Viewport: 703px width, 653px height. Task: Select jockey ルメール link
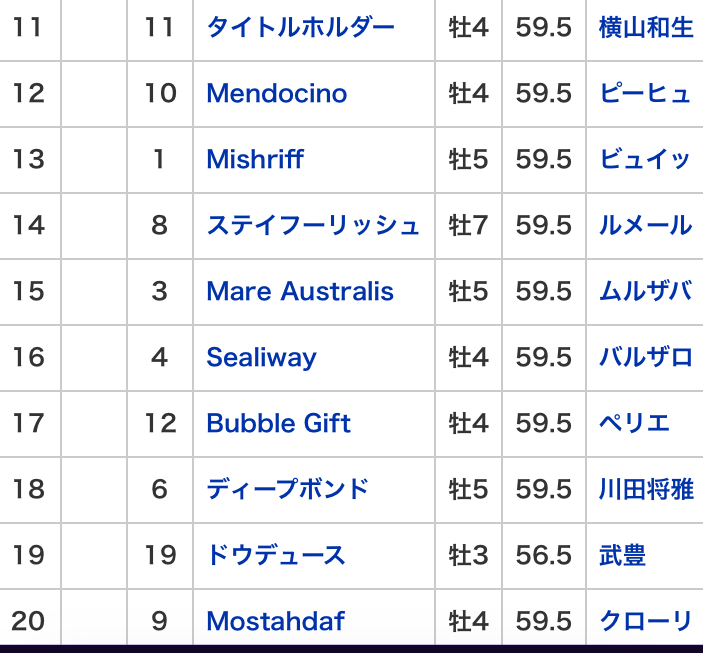[646, 225]
